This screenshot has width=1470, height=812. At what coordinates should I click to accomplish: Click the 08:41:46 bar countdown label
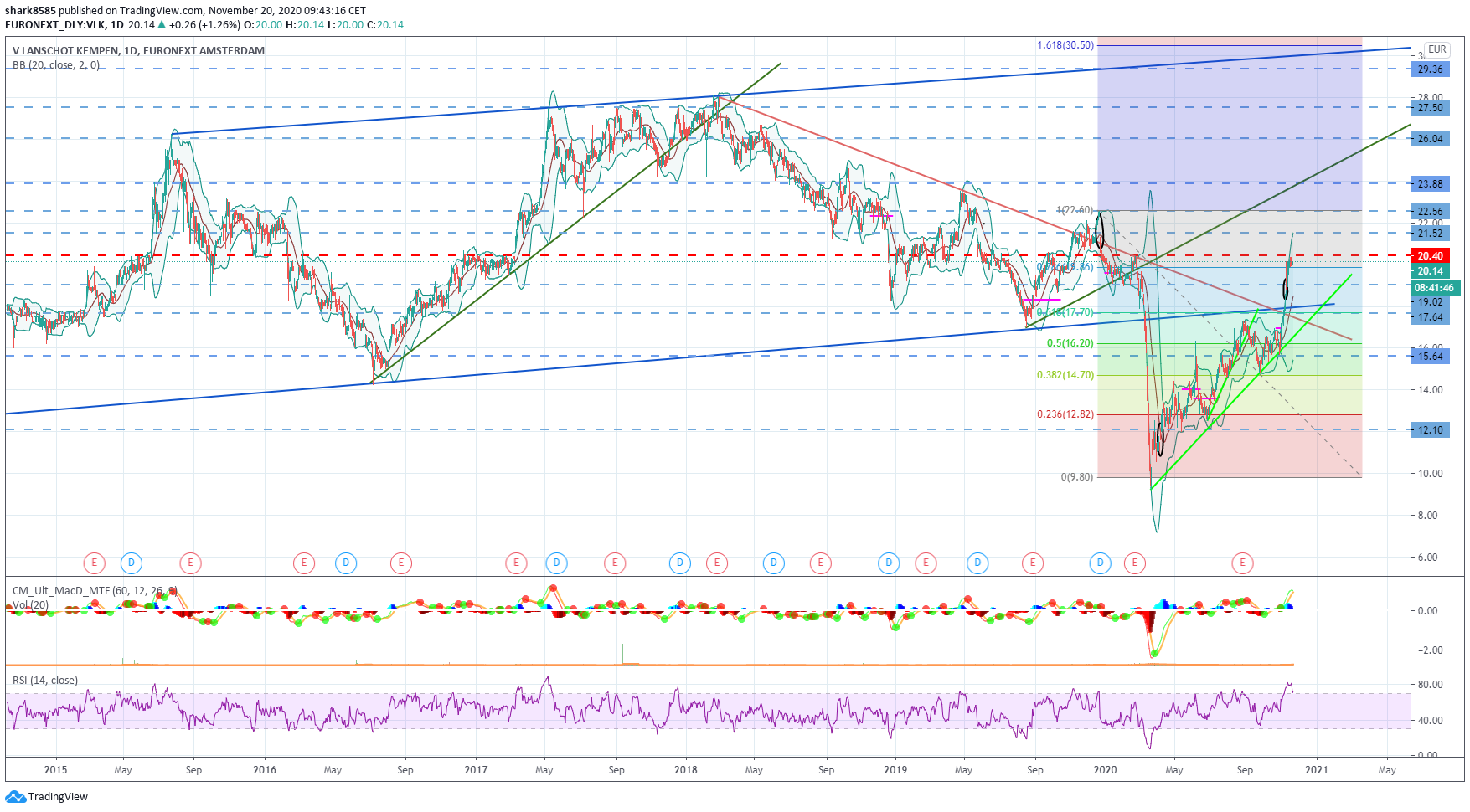[x=1436, y=288]
